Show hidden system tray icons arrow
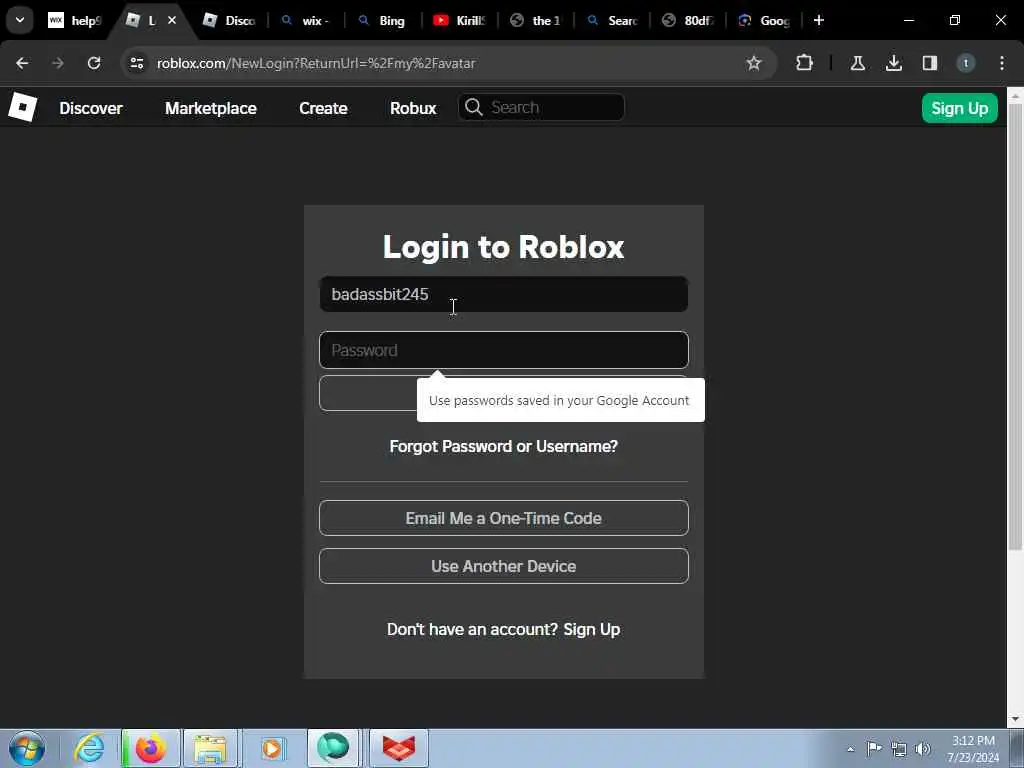Image resolution: width=1024 pixels, height=768 pixels. pos(850,749)
